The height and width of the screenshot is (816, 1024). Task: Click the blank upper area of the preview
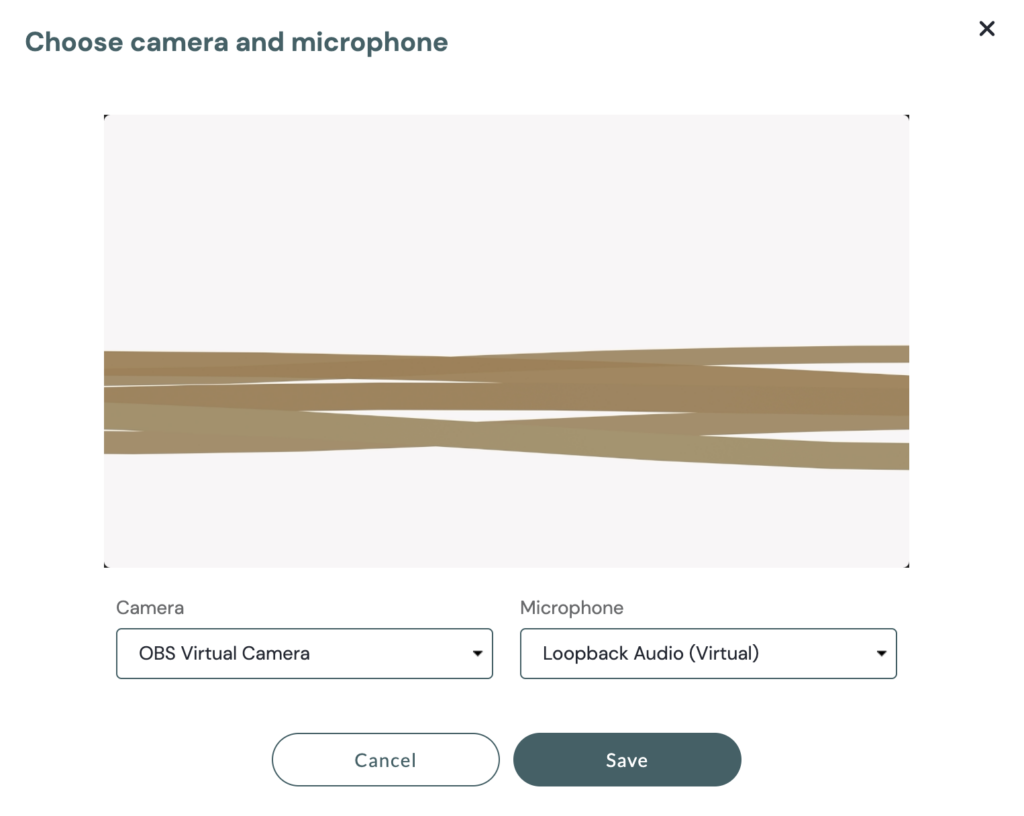(506, 220)
